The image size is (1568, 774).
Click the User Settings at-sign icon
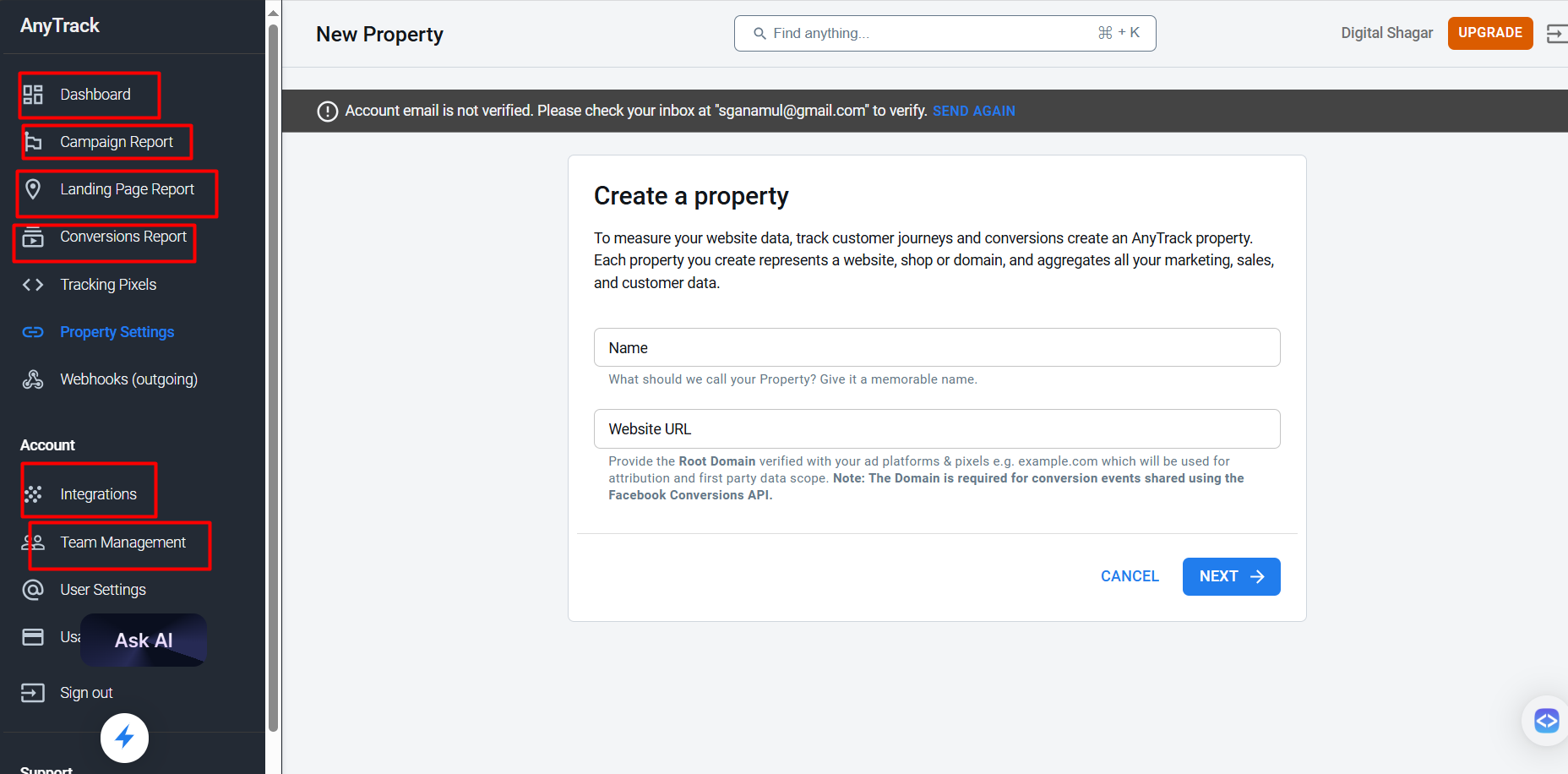click(x=33, y=590)
